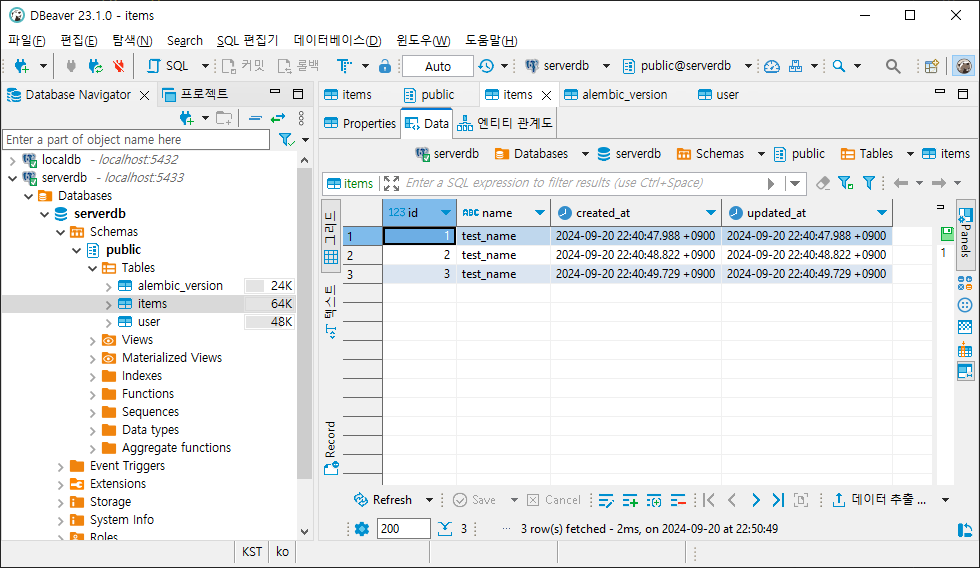Viewport: 980px width, 568px height.
Task: Click the 200 fetch size field
Action: click(403, 529)
